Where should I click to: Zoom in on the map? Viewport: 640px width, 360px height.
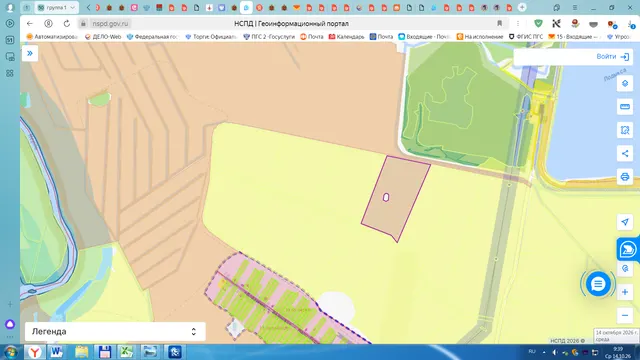coord(624,292)
